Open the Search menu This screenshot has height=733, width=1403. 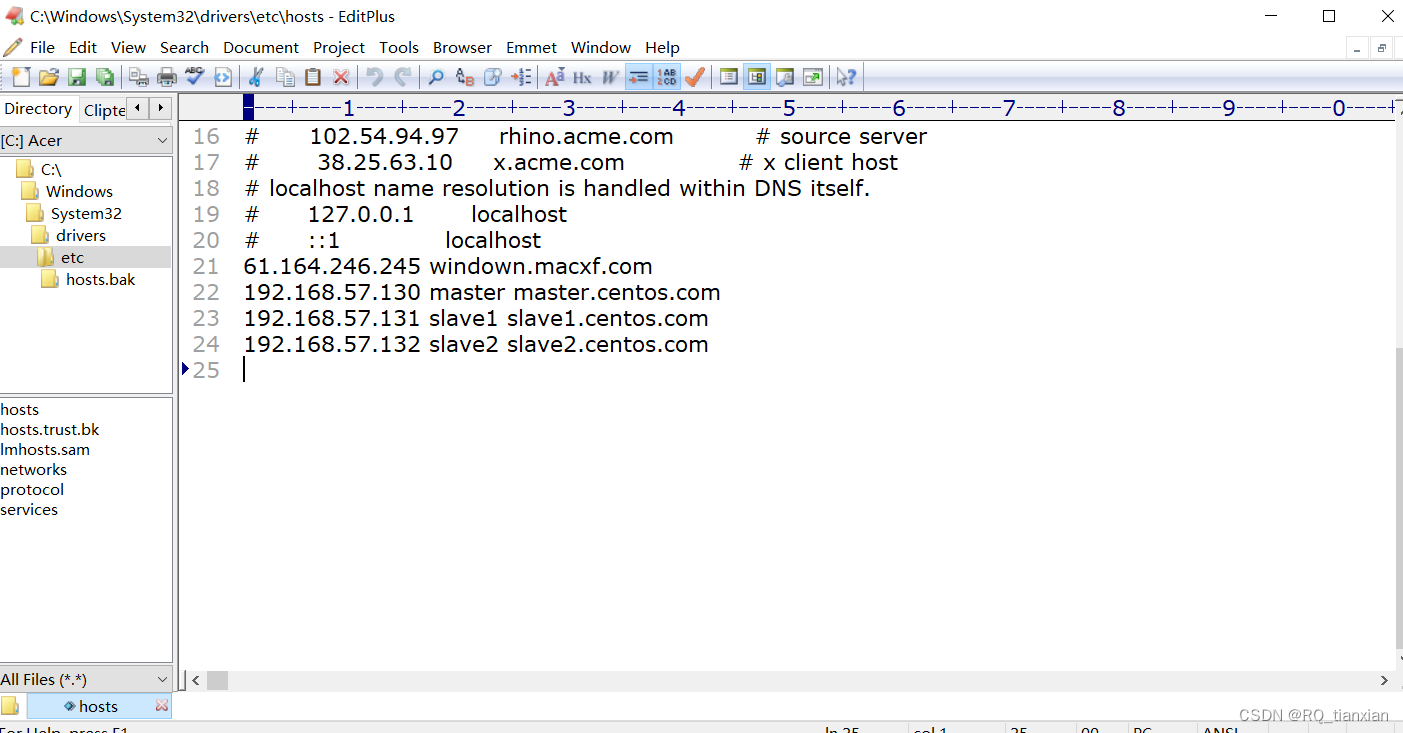184,47
